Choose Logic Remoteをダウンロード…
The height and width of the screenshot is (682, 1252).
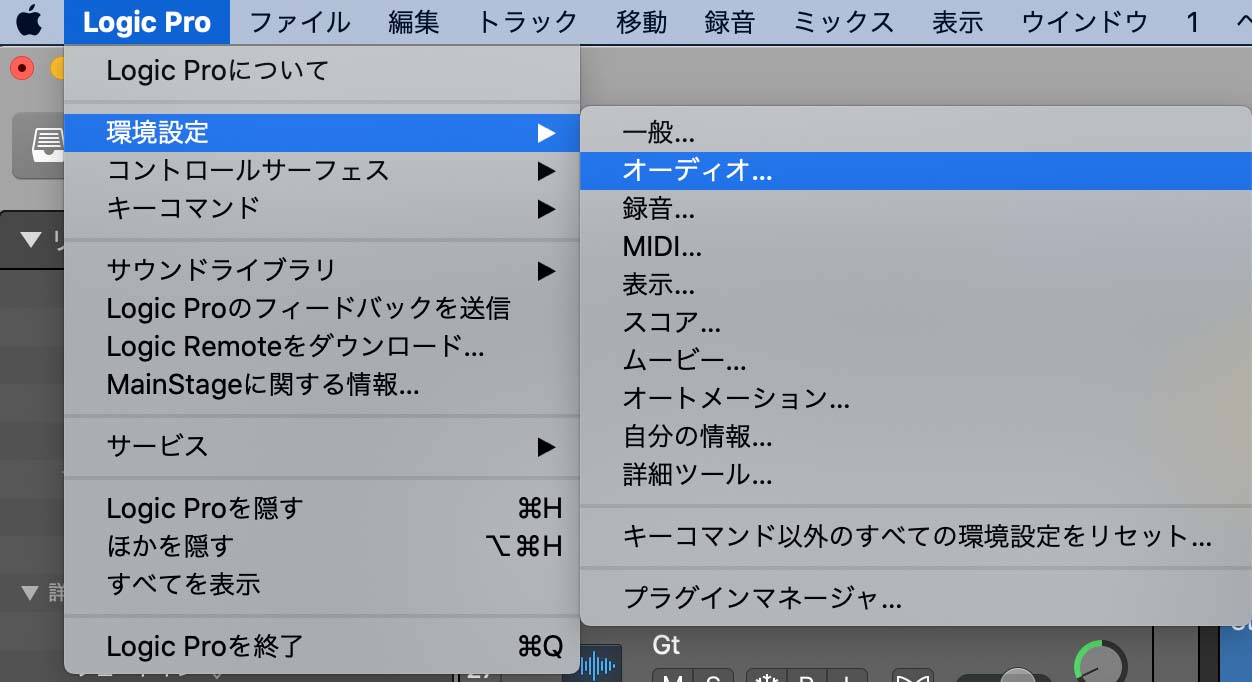coord(322,346)
